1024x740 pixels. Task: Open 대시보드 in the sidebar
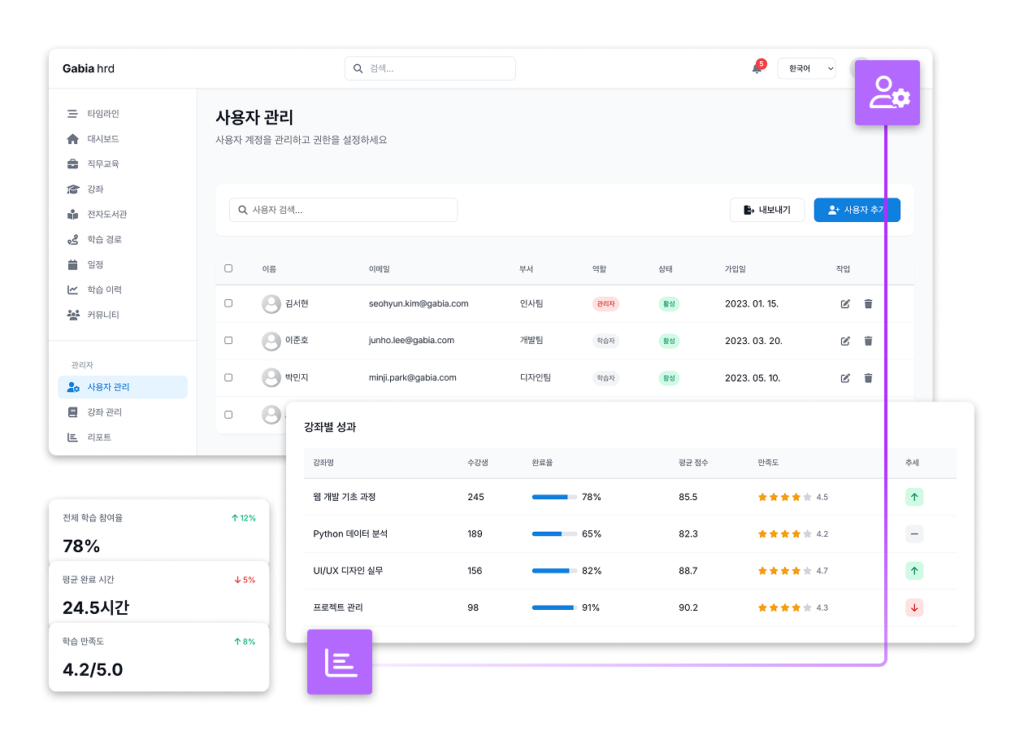point(102,139)
